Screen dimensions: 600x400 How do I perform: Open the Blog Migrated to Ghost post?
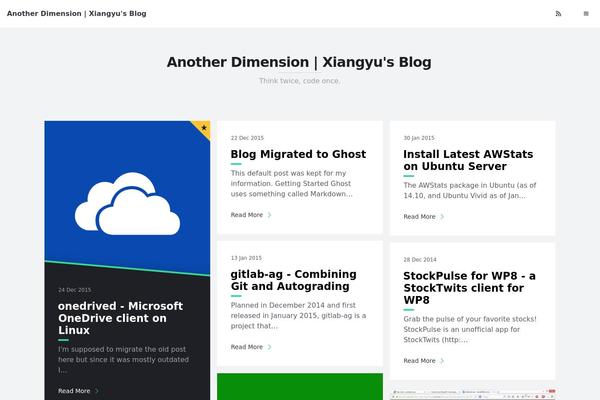[298, 154]
